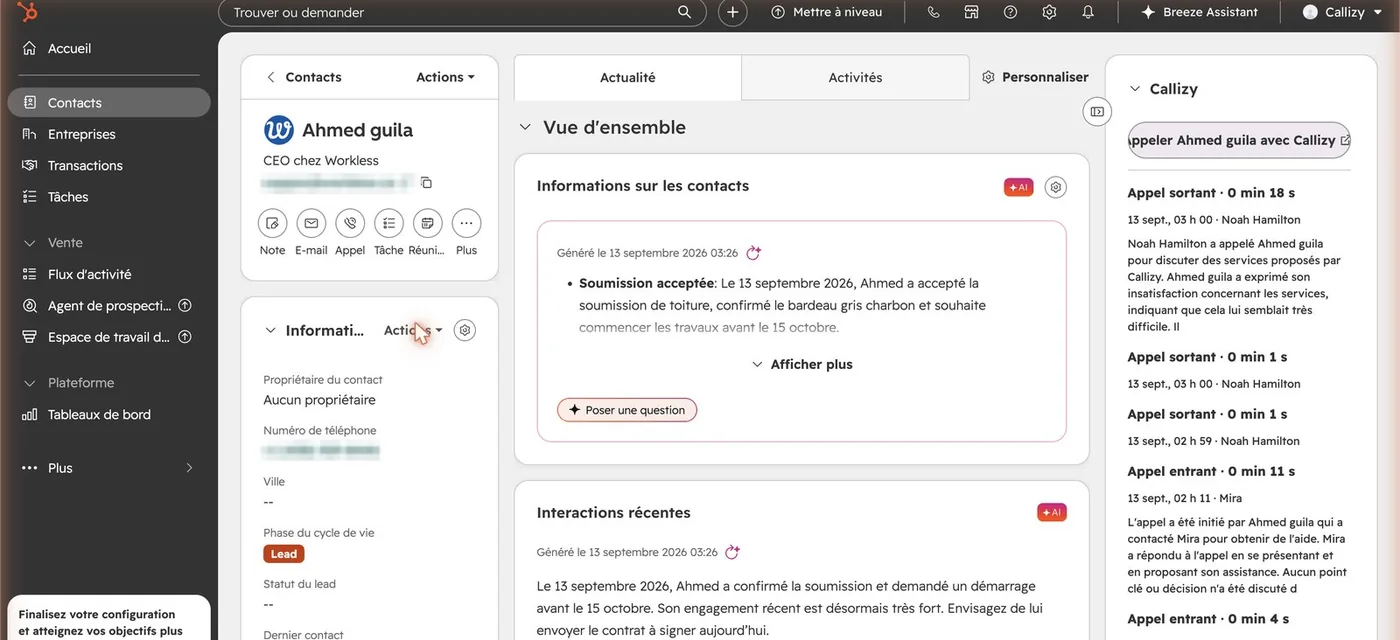Toggle the right sidebar collapse icon
This screenshot has width=1400, height=640.
click(x=1097, y=111)
